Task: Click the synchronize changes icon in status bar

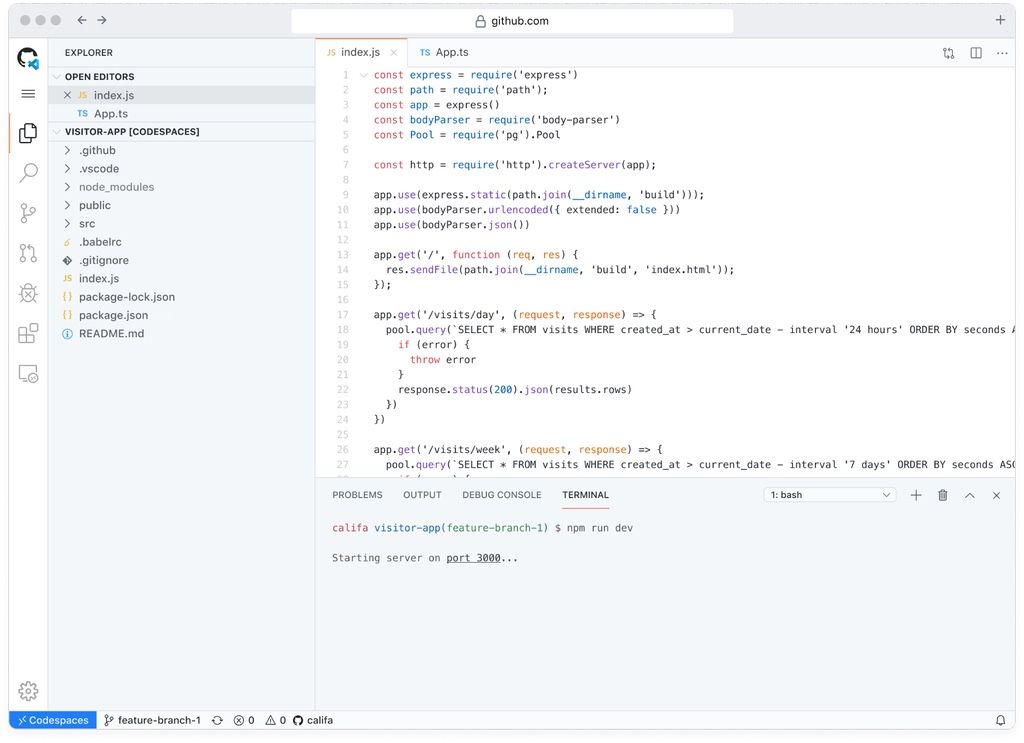Action: (217, 720)
